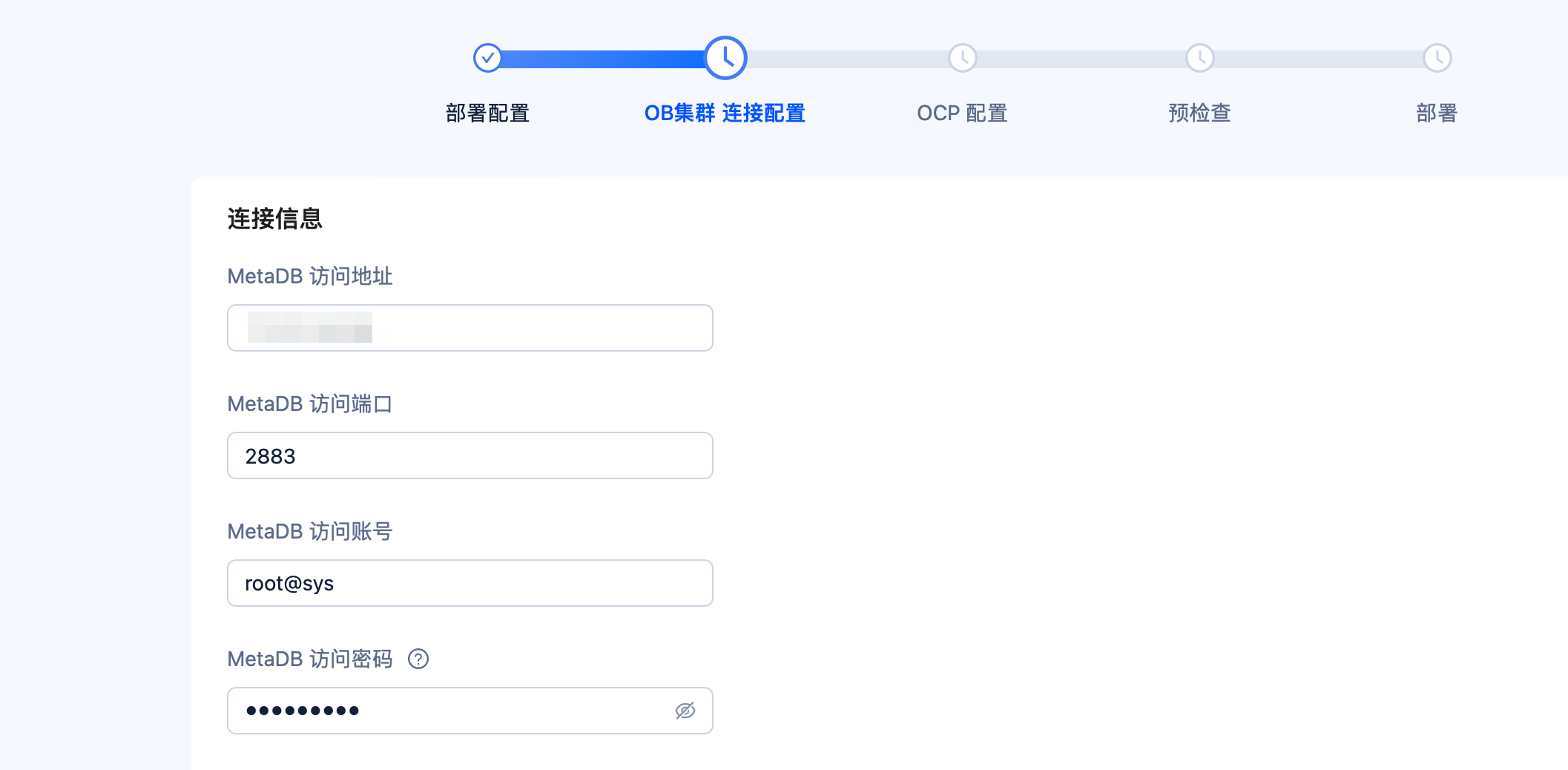Click the MetaDB 访问账号 label
This screenshot has height=770, width=1568.
[x=310, y=531]
